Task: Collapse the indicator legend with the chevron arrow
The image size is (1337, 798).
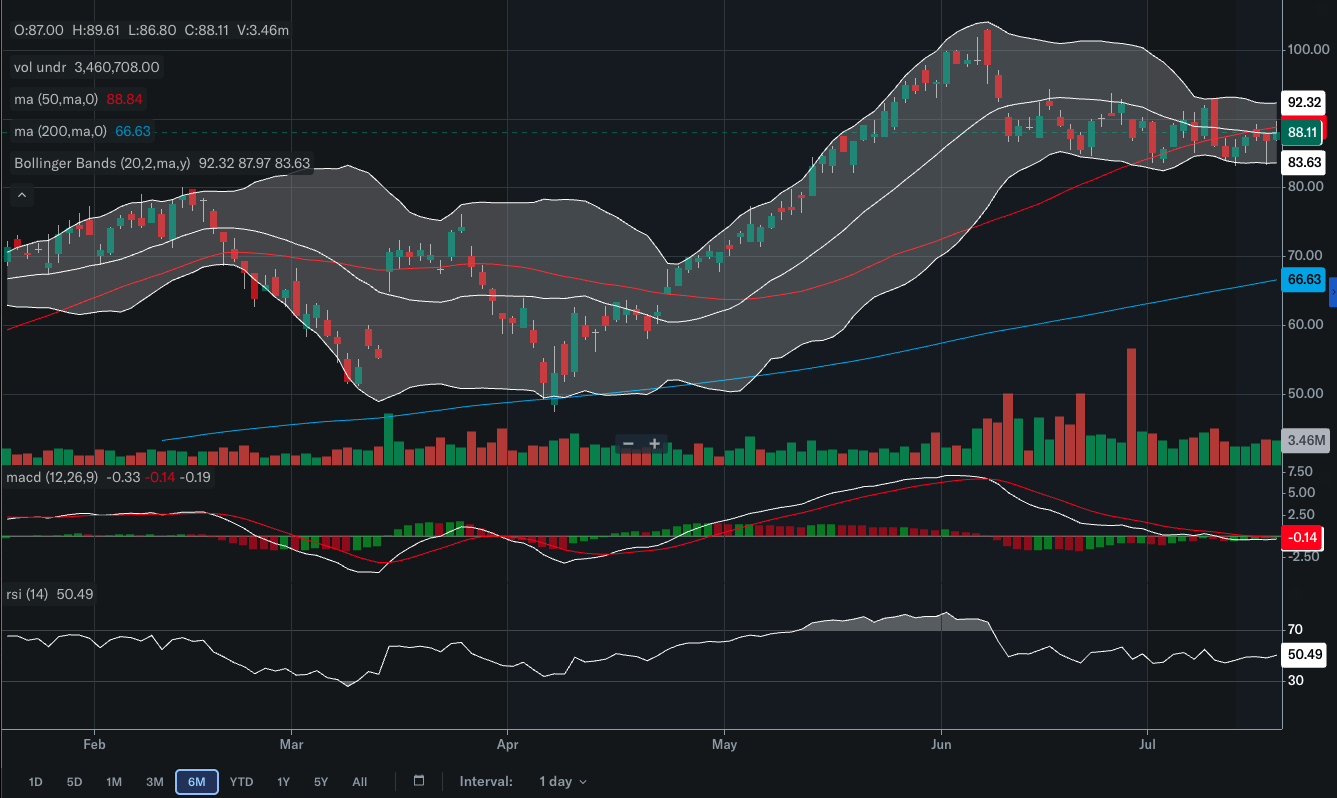Action: coord(21,194)
